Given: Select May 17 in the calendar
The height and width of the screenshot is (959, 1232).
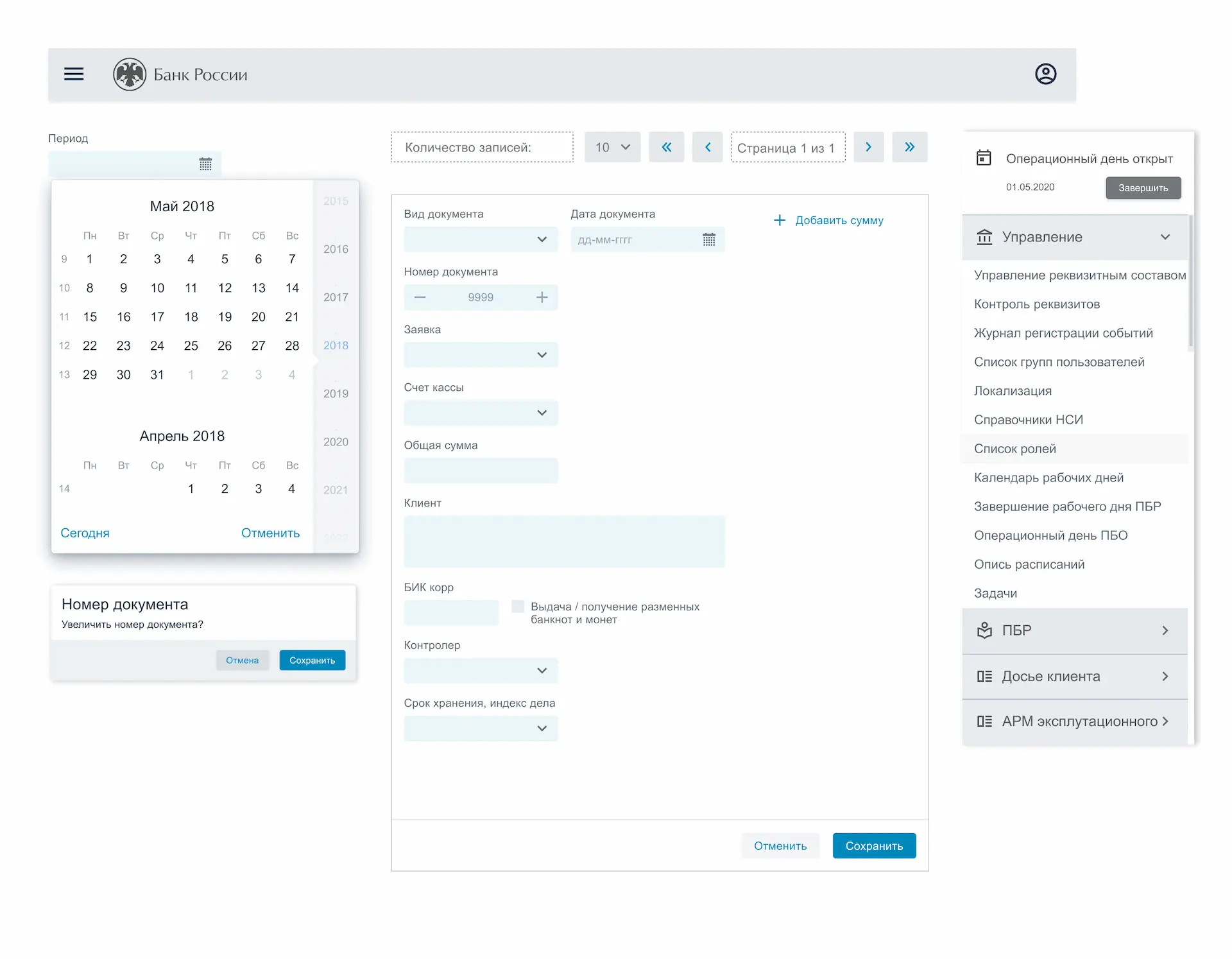Looking at the screenshot, I should pyautogui.click(x=157, y=316).
